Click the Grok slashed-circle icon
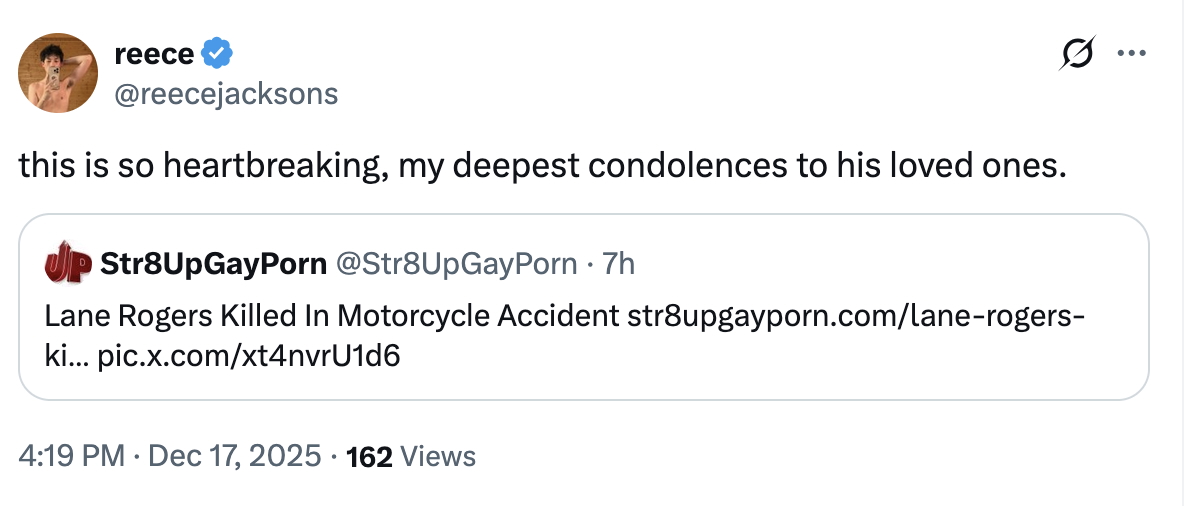The image size is (1188, 506). [1076, 54]
